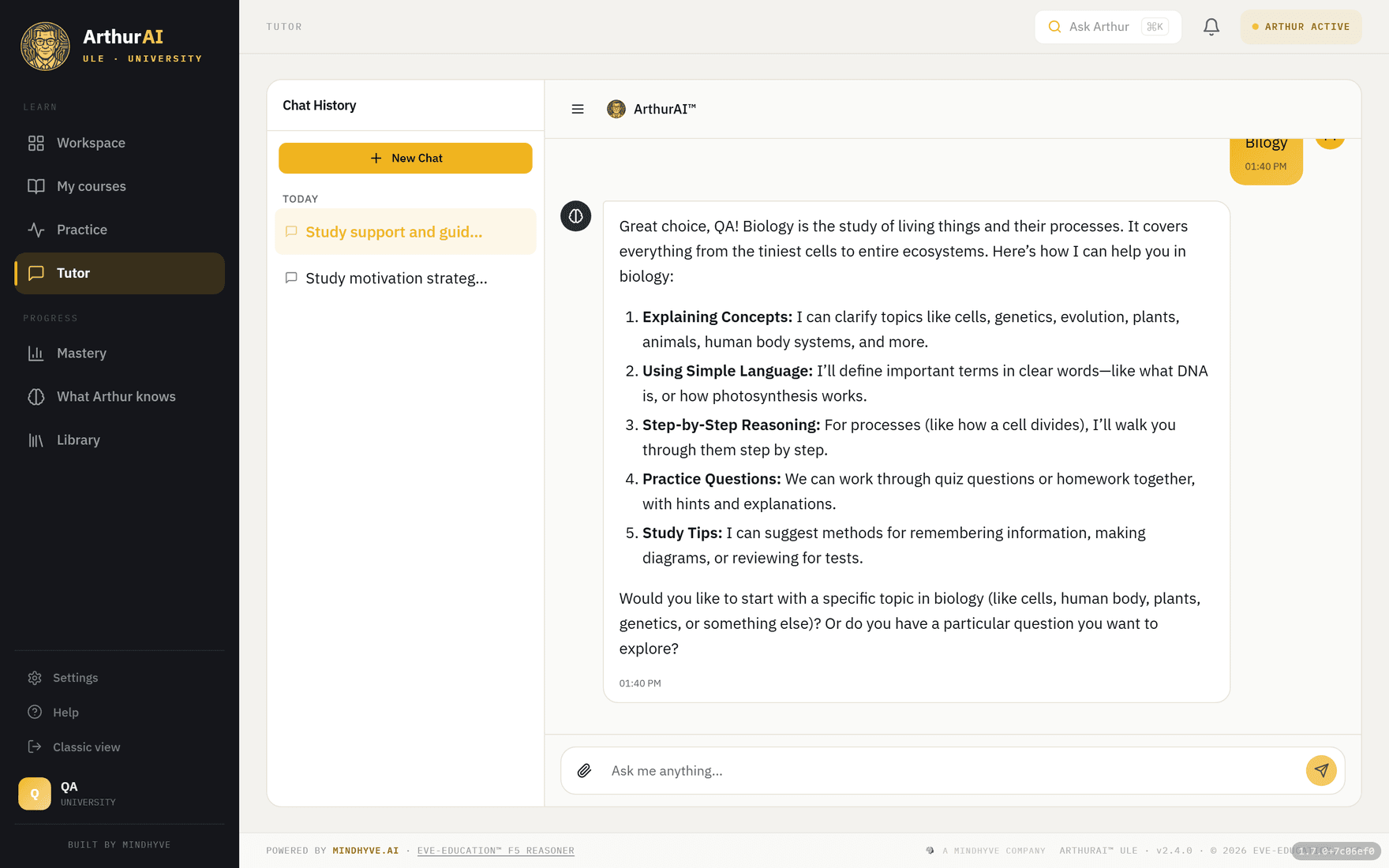This screenshot has width=1389, height=868.
Task: Open notifications bell
Action: (x=1211, y=27)
